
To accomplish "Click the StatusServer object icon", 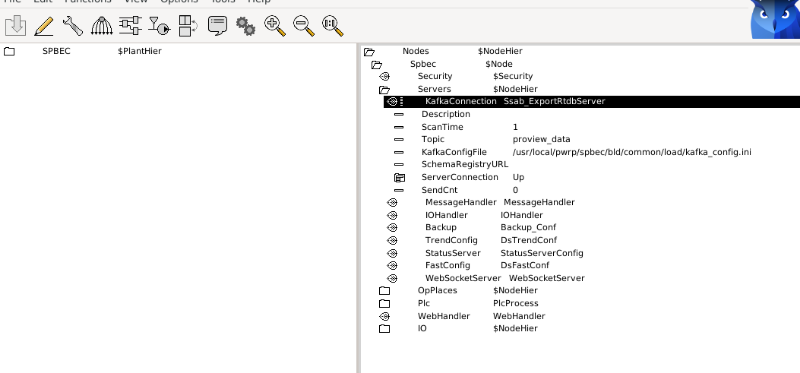I will [392, 253].
